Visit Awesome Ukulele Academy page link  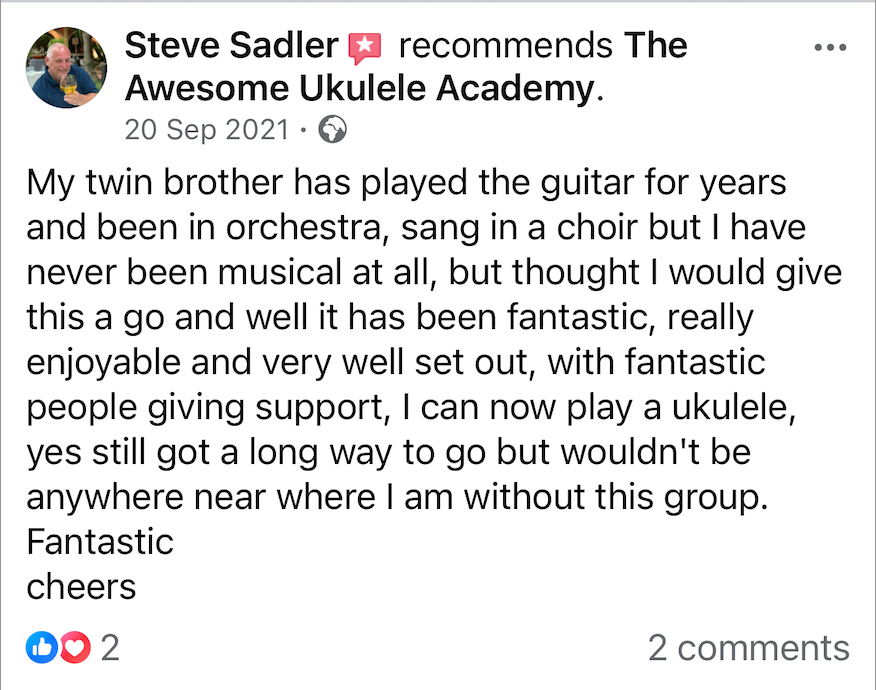[361, 89]
